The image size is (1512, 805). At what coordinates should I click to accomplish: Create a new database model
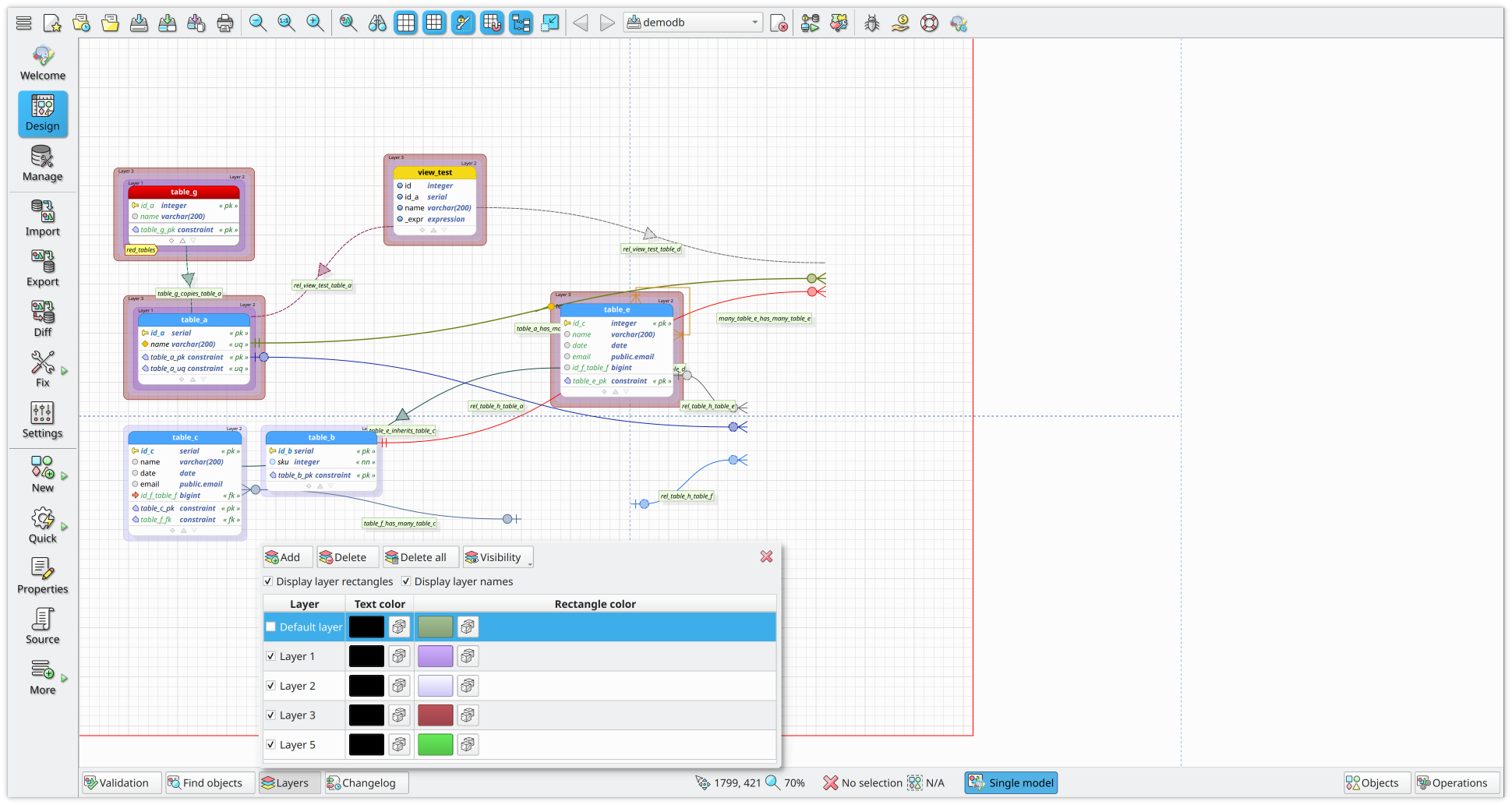[52, 23]
